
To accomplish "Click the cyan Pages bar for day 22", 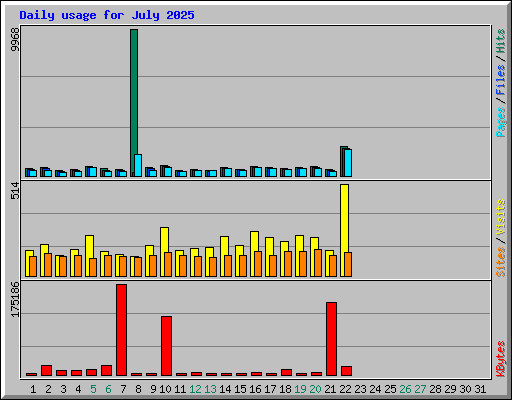I will point(348,163).
